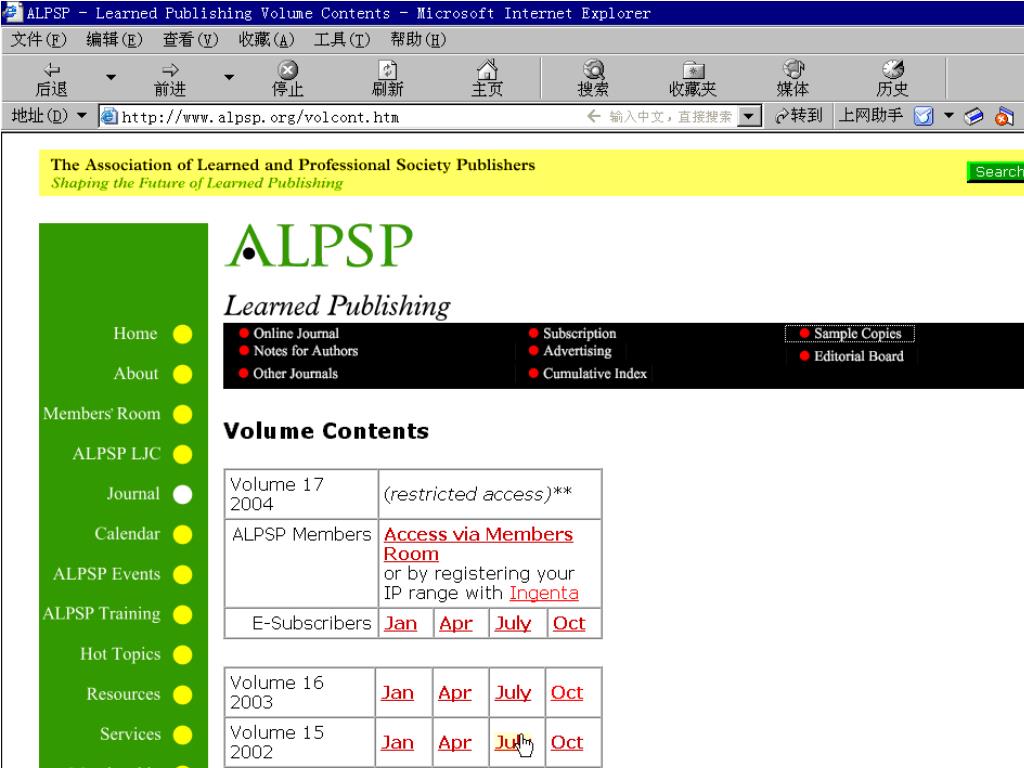
Task: Click the yellow dot beside Hot Topics
Action: pos(182,654)
